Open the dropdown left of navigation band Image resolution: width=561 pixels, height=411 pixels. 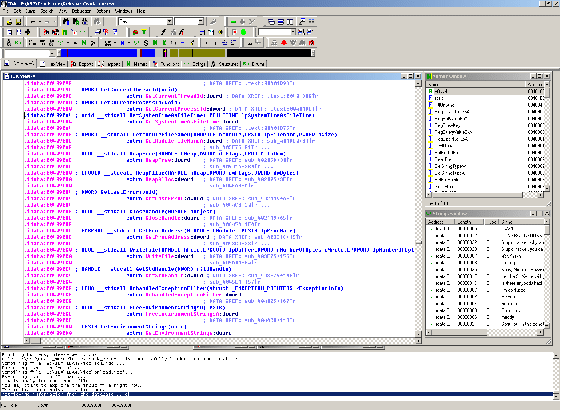(x=52, y=53)
